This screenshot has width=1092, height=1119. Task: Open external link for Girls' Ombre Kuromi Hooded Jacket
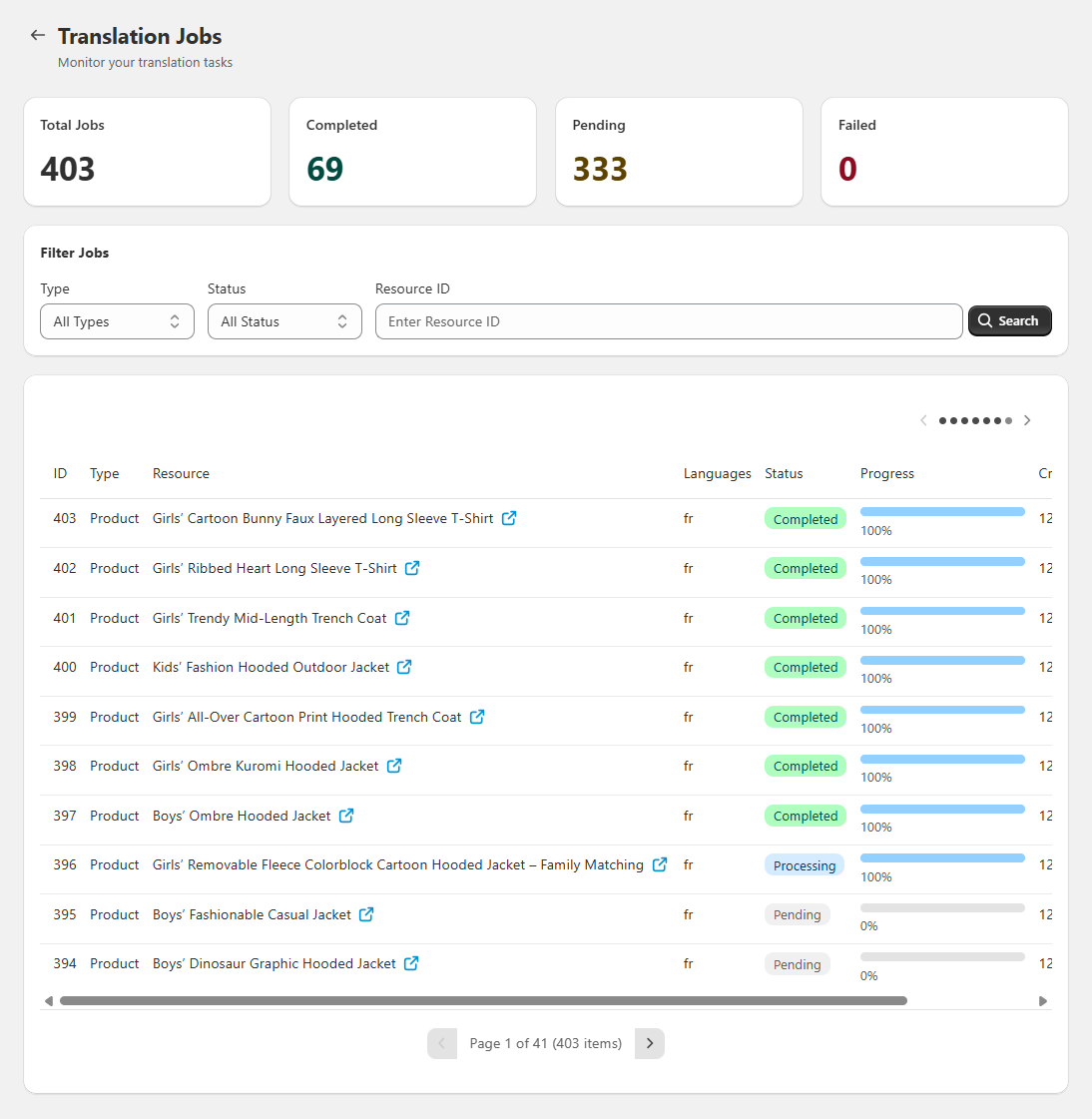(x=394, y=766)
